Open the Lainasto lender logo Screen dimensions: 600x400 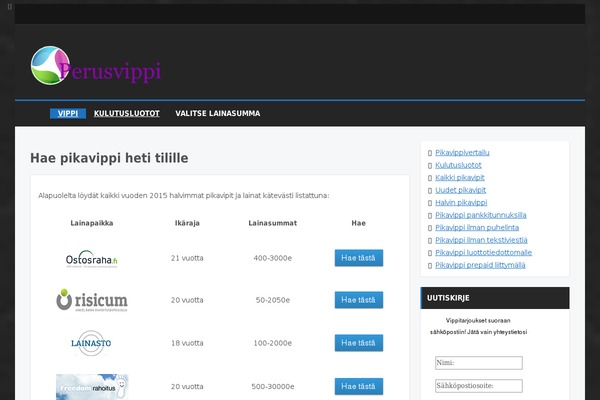tap(91, 343)
